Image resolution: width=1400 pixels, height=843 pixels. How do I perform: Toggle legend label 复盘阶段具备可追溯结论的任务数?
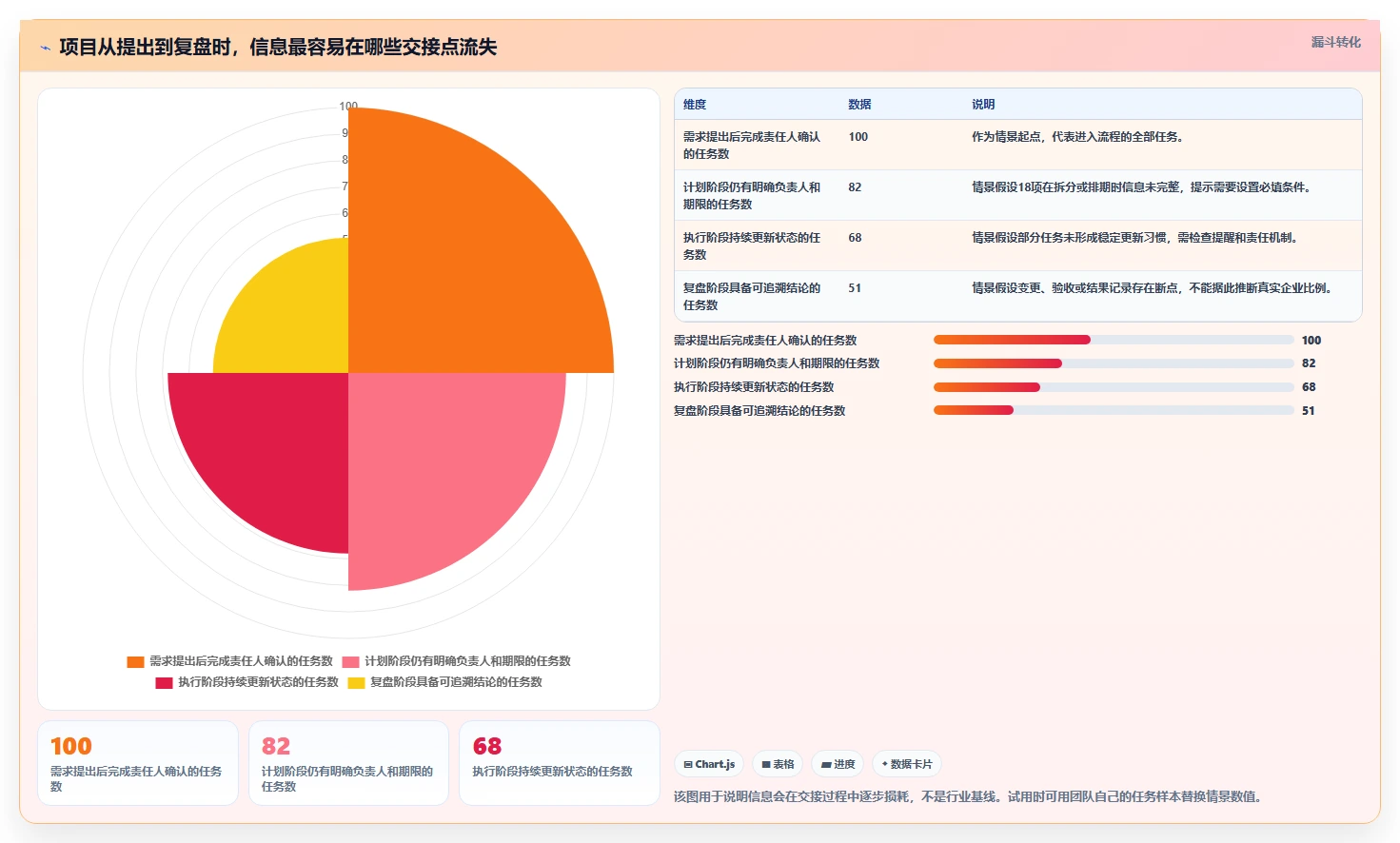456,682
